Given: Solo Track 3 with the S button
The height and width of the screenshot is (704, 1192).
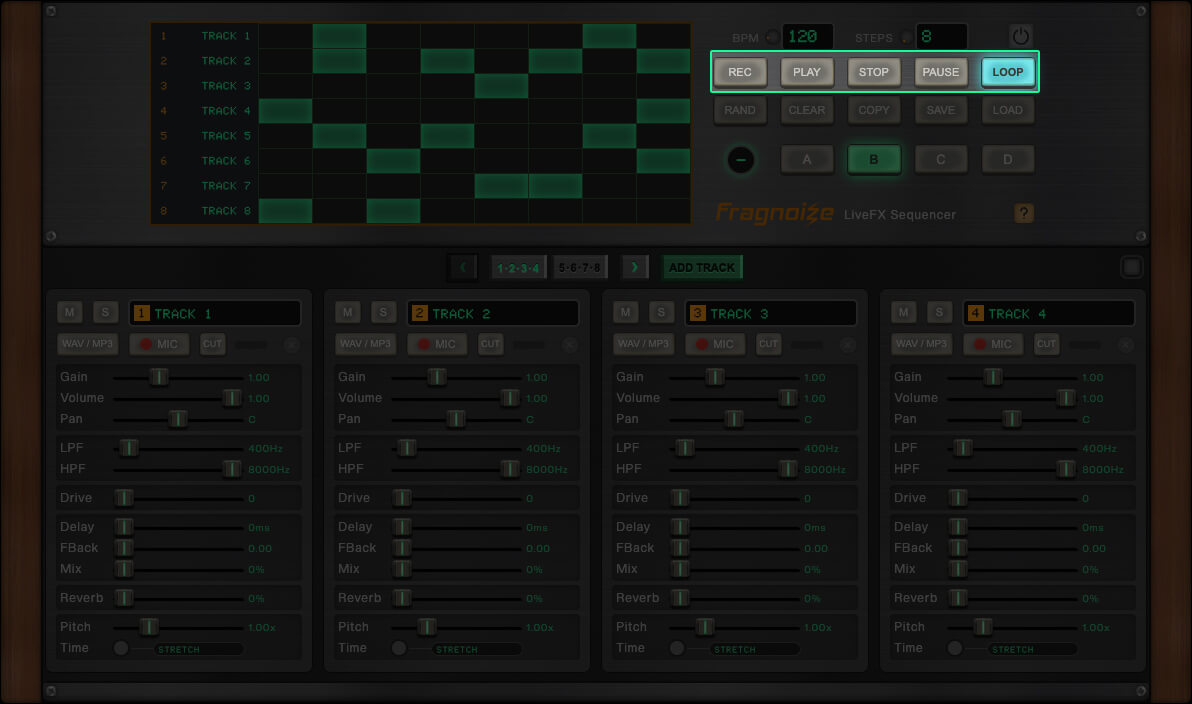Looking at the screenshot, I should [x=661, y=313].
